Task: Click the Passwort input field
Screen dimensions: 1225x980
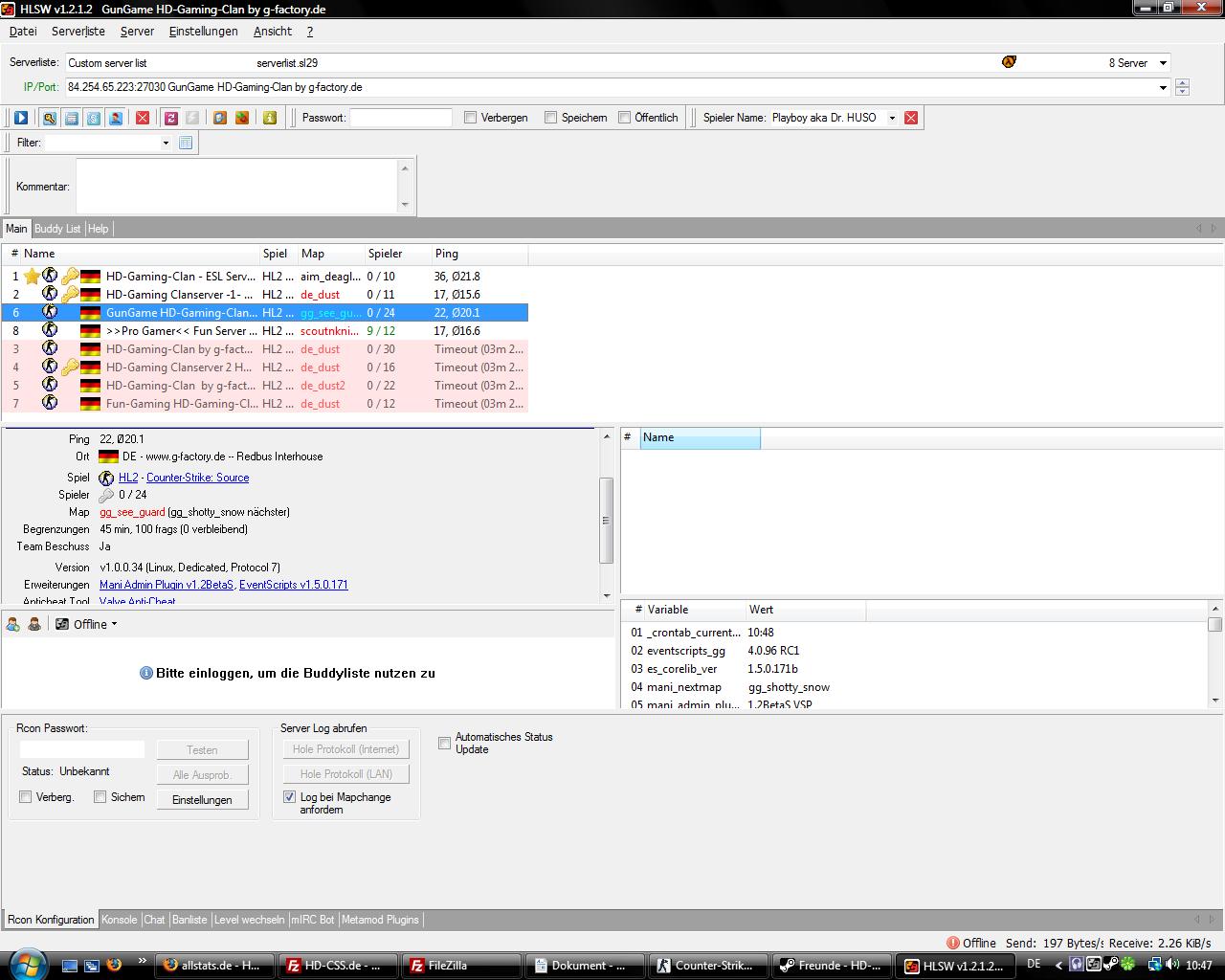Action: [400, 118]
